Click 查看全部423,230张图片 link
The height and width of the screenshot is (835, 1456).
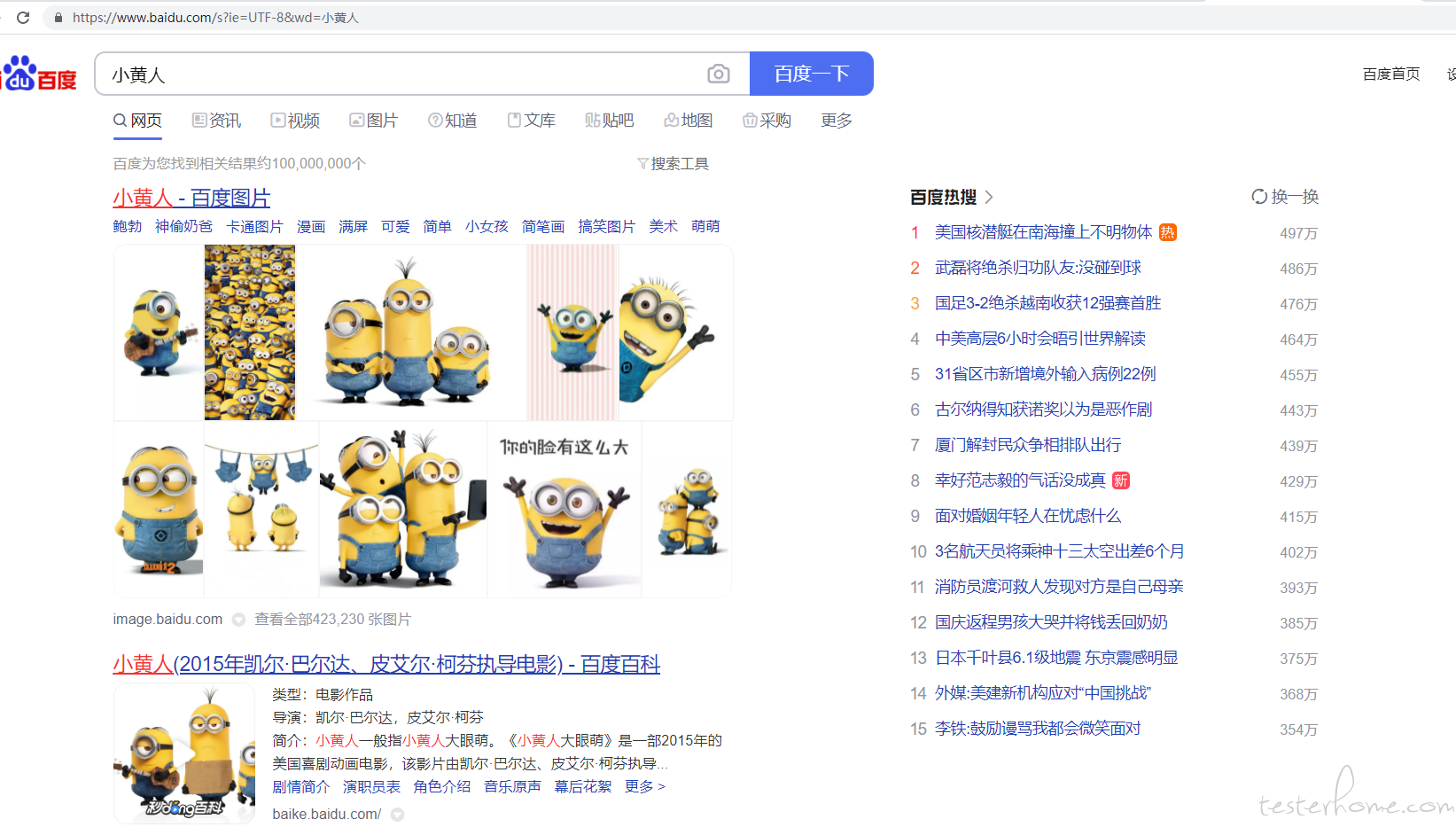click(x=332, y=619)
